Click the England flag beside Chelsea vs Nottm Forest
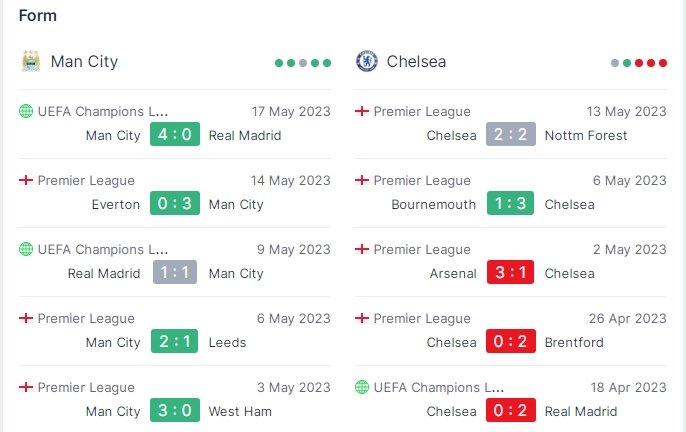Image resolution: width=686 pixels, height=432 pixels. pyautogui.click(x=362, y=111)
